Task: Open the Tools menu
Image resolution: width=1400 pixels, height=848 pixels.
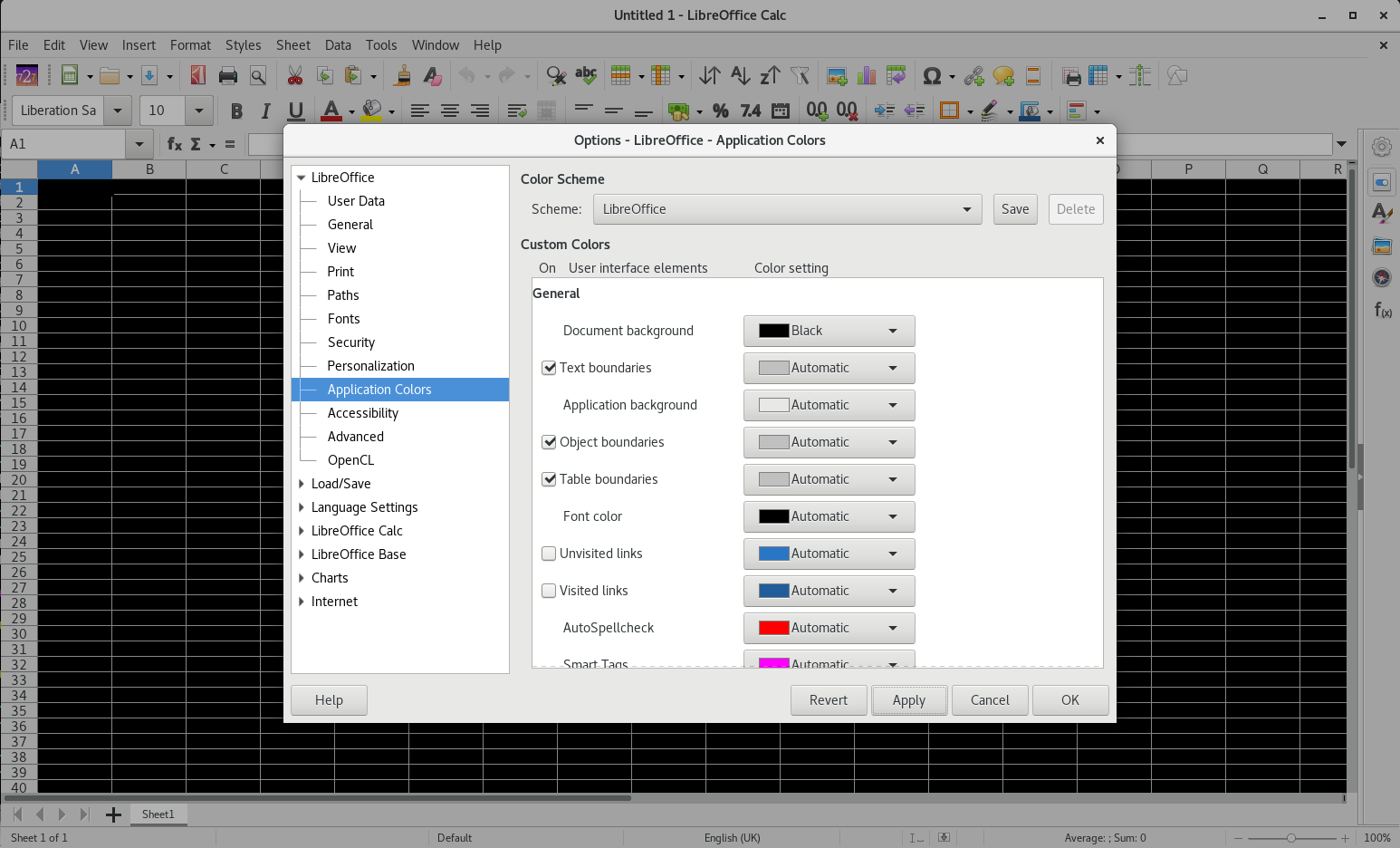Action: 381,45
